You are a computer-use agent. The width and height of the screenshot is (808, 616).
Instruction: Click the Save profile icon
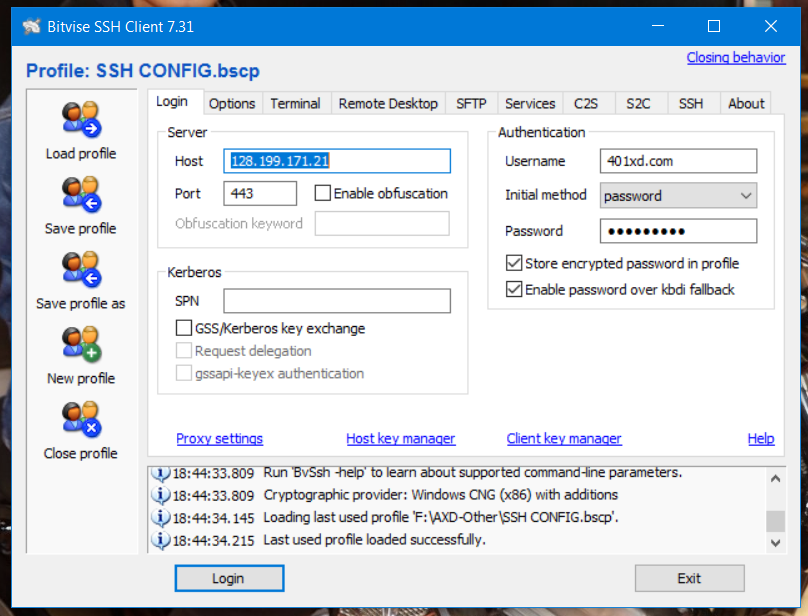point(80,193)
